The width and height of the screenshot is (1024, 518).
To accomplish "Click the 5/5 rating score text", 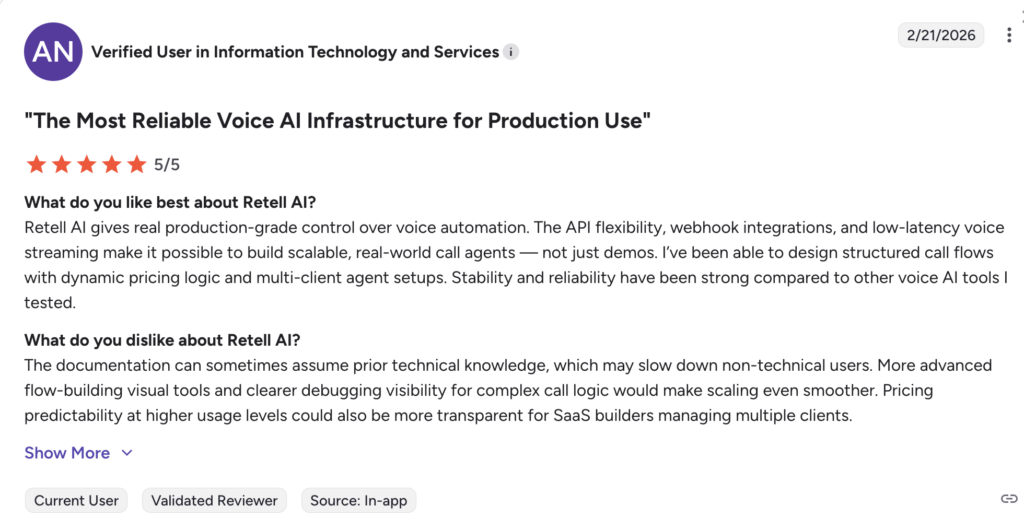I will [167, 165].
